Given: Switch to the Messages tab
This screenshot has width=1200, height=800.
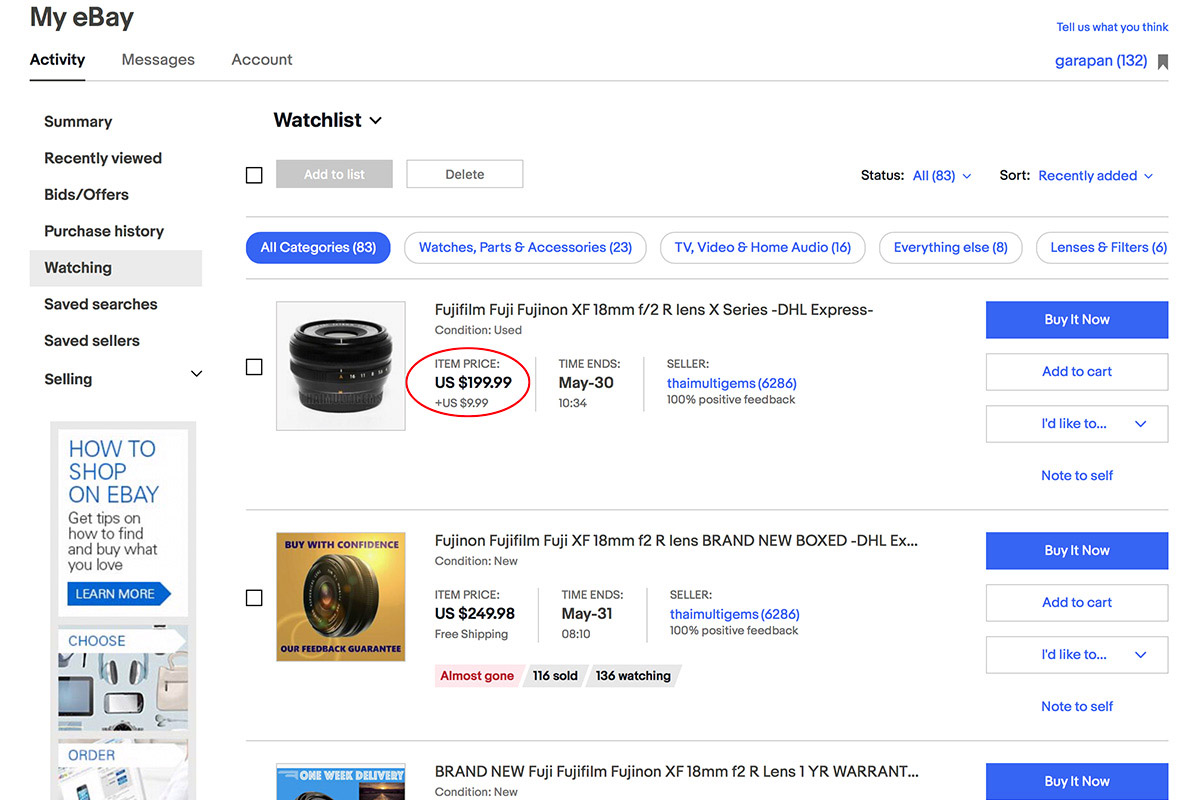Looking at the screenshot, I should (x=158, y=60).
